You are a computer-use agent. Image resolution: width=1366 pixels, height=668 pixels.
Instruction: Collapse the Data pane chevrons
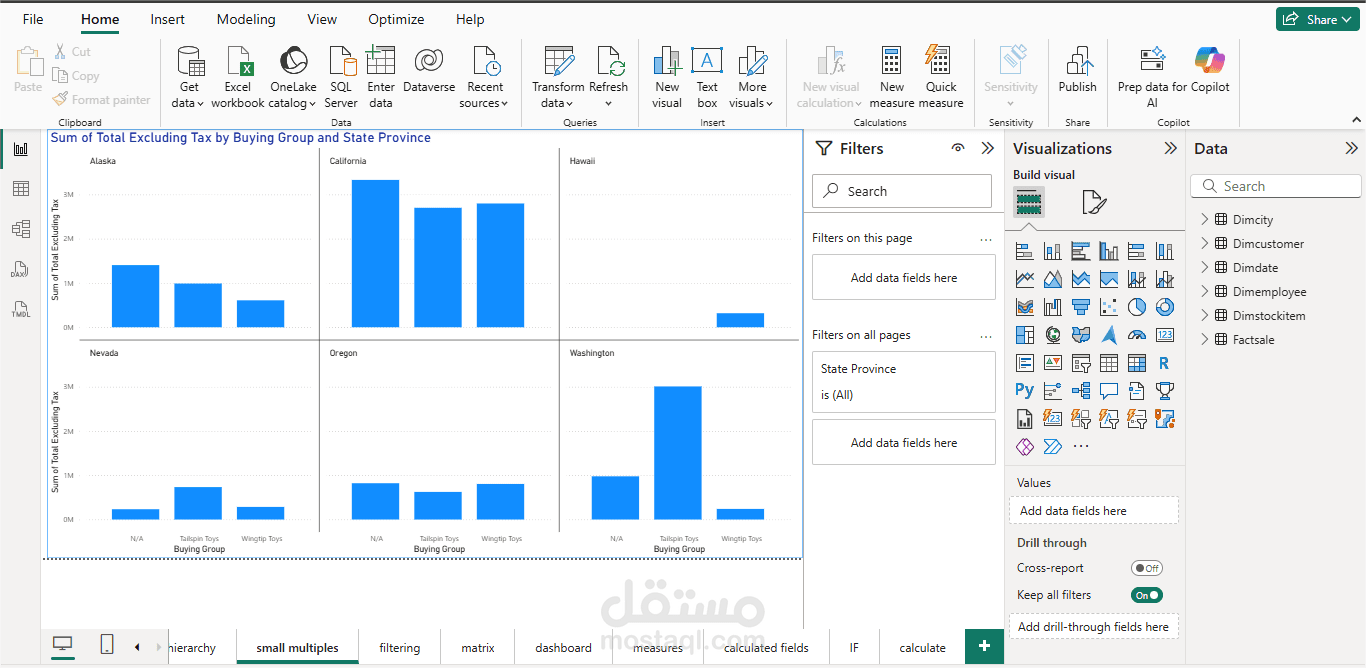[1351, 148]
